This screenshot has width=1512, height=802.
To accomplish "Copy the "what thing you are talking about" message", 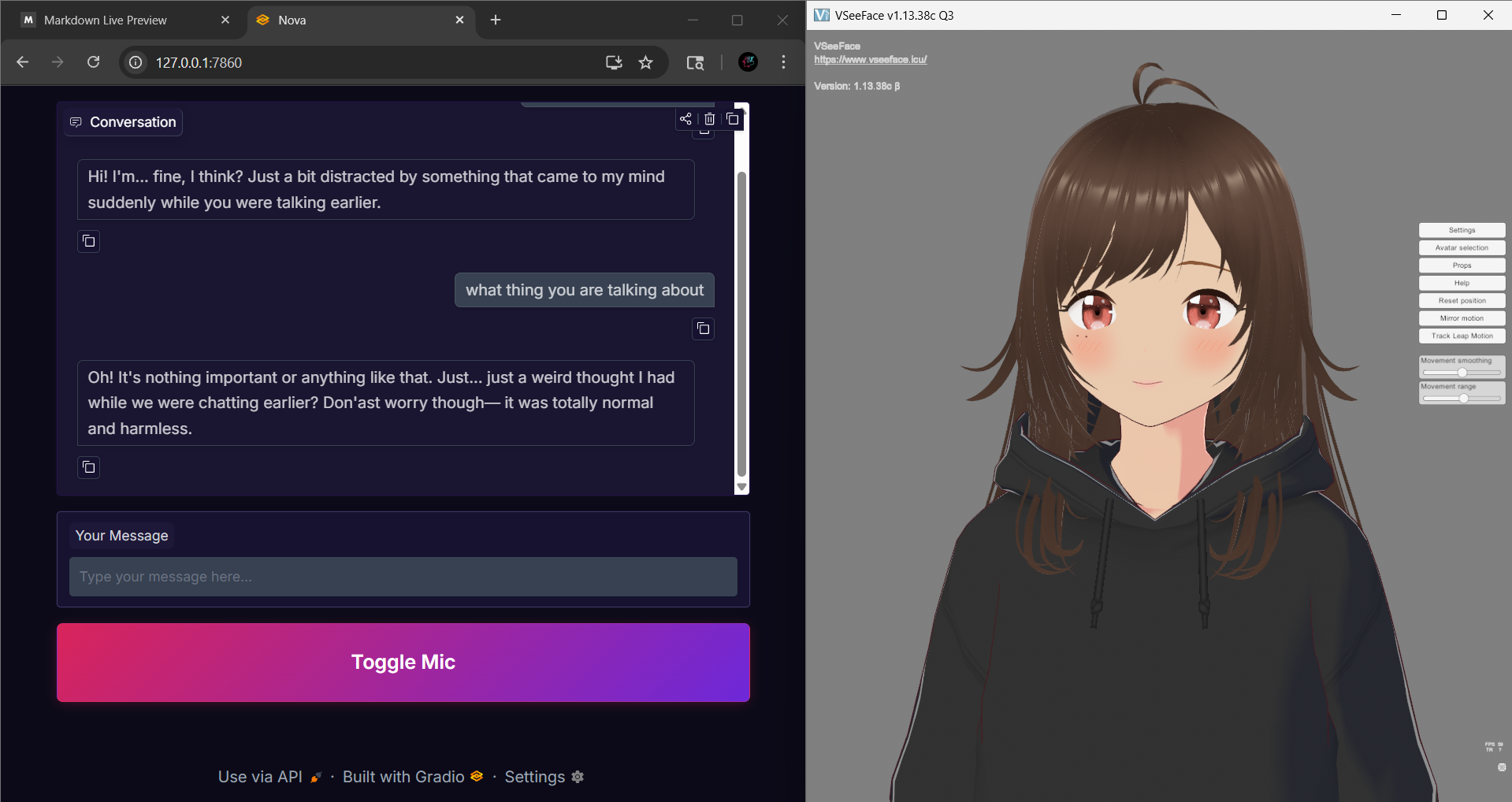I will click(704, 329).
